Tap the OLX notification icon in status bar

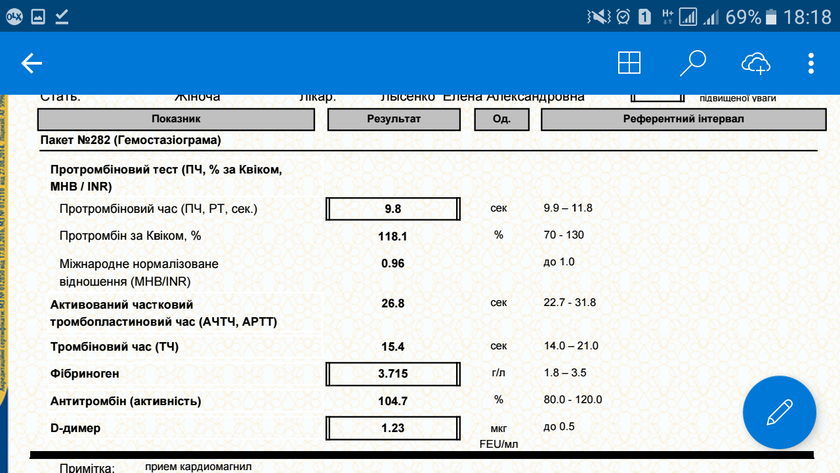[15, 16]
